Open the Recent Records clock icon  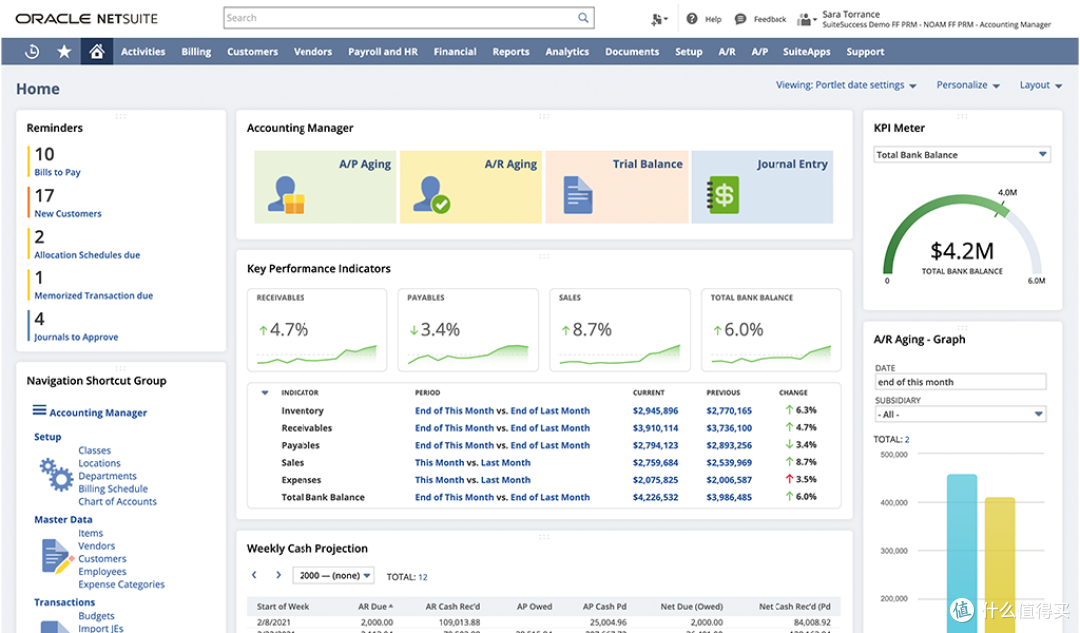pos(32,52)
